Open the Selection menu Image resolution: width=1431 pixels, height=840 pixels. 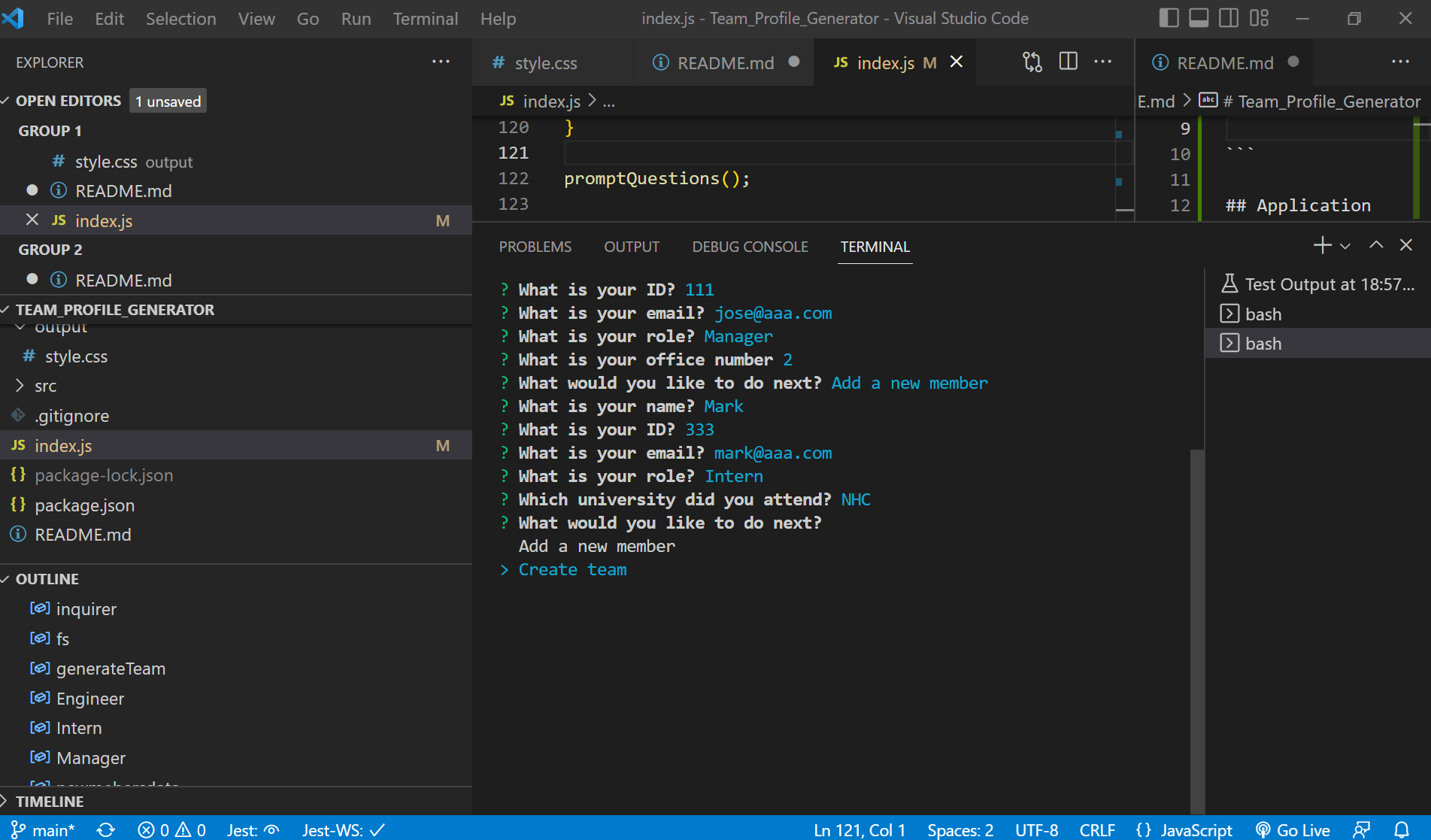[180, 18]
